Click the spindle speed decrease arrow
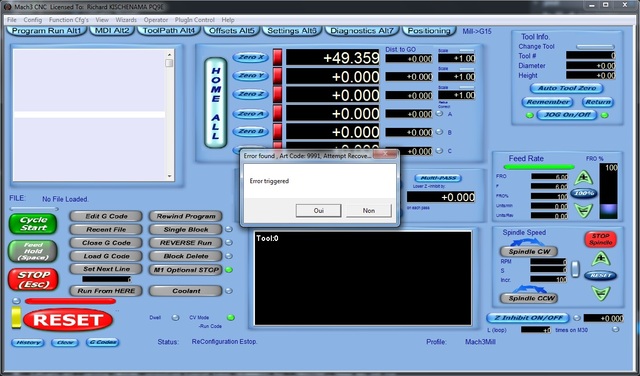 tap(601, 293)
